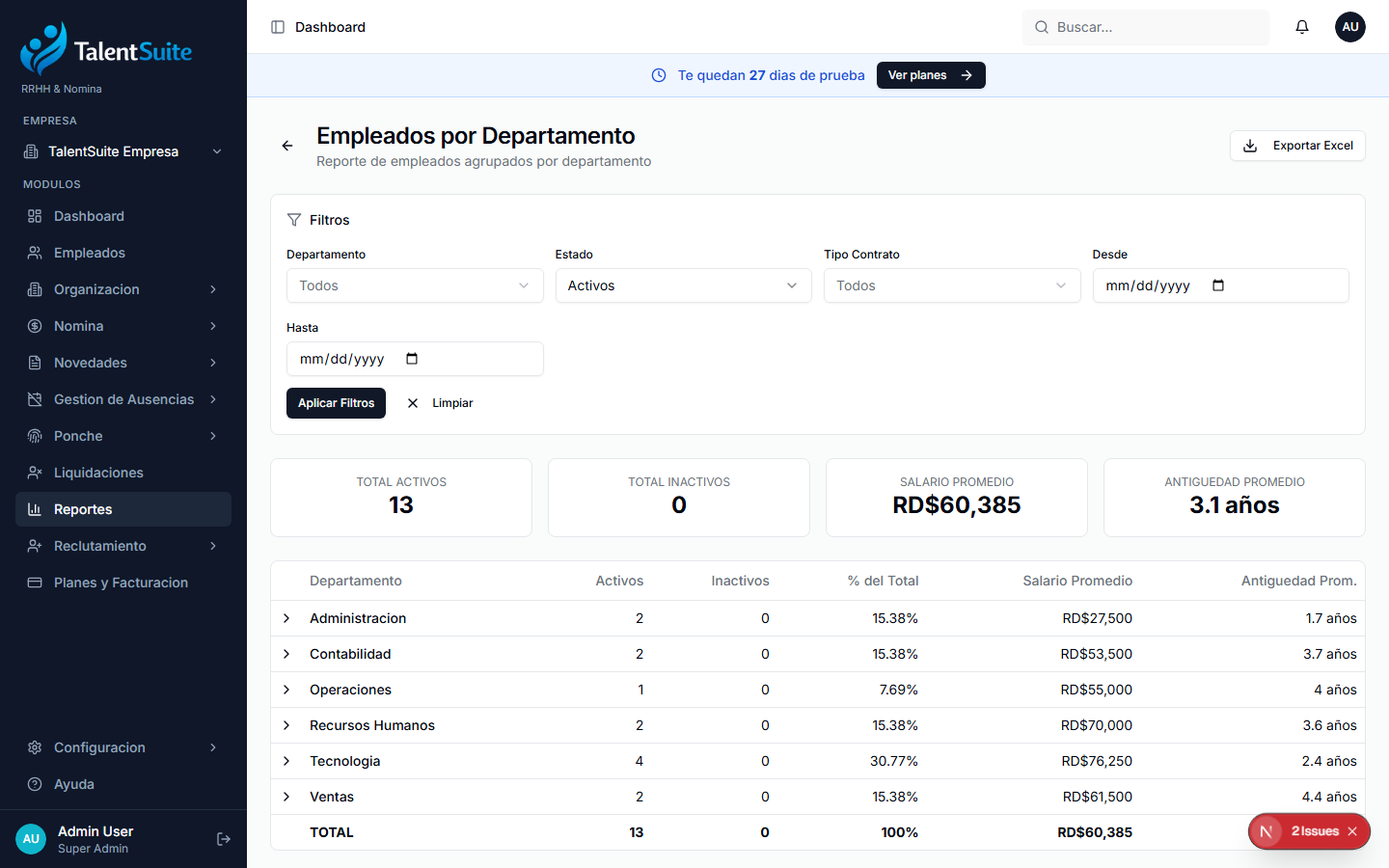Click the Aplicar Filtros button

(x=336, y=403)
